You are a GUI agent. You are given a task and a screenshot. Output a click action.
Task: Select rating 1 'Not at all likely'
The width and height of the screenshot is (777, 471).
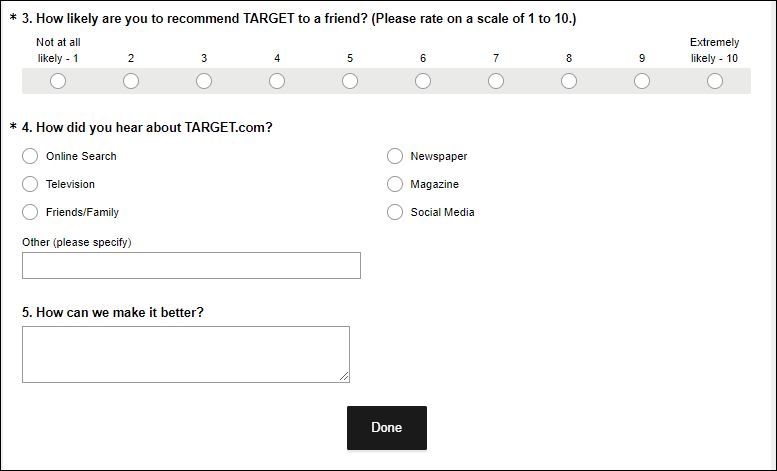pyautogui.click(x=58, y=81)
